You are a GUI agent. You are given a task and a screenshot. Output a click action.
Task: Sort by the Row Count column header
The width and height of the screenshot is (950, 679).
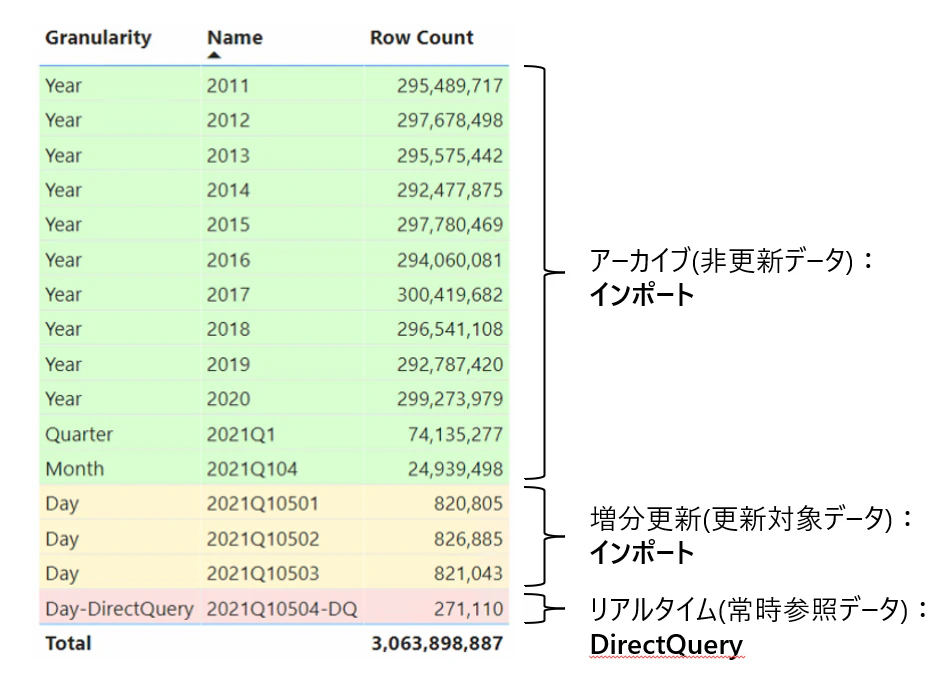pos(422,38)
